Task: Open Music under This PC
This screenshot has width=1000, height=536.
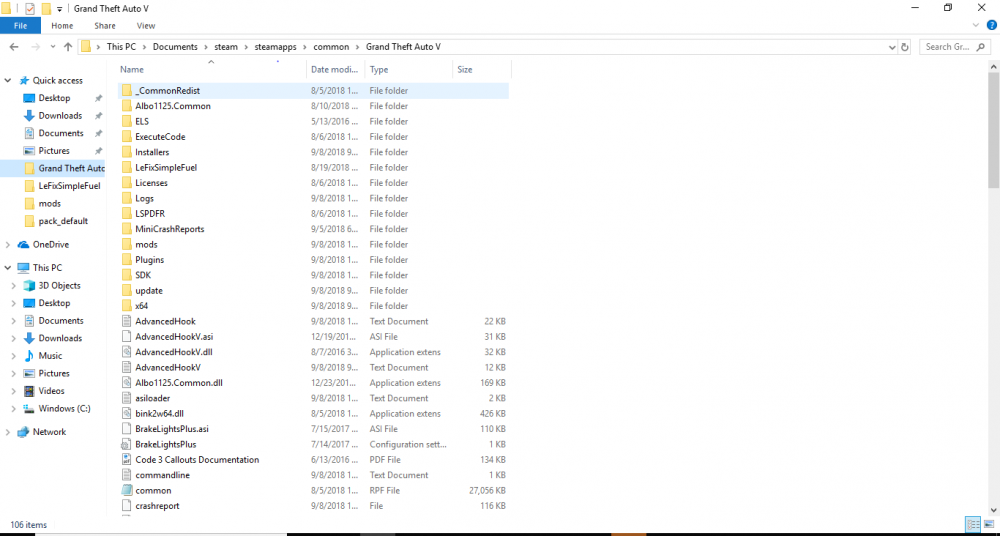Action: coord(50,355)
